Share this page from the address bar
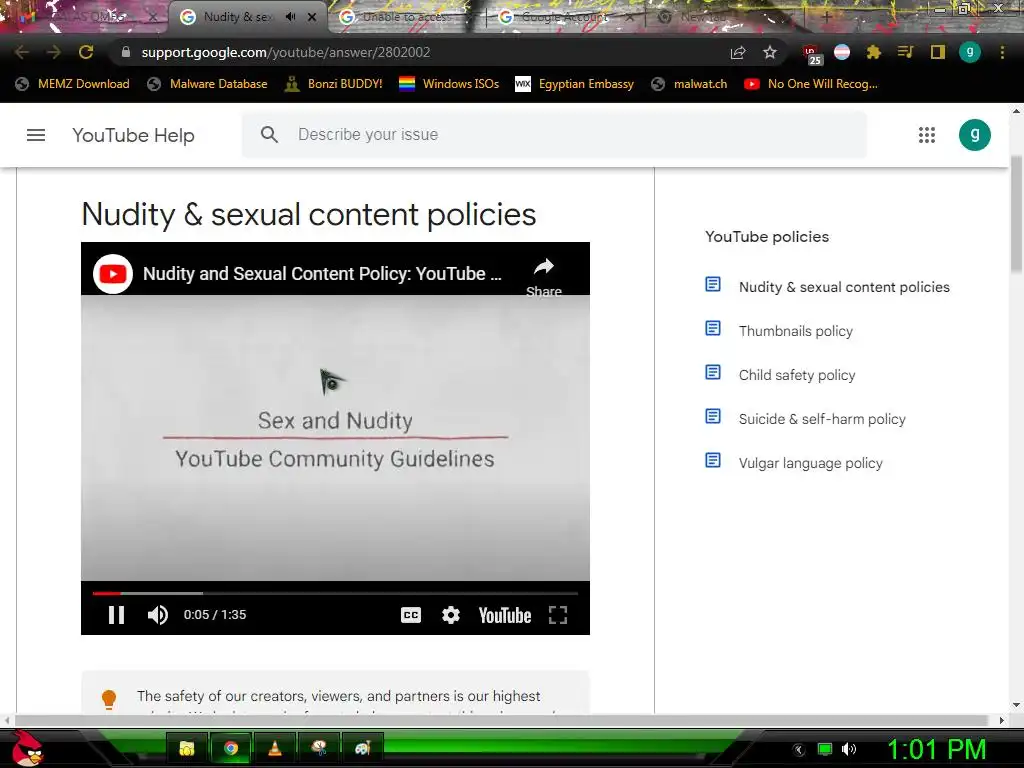Screen dimensions: 1024x768 738,52
